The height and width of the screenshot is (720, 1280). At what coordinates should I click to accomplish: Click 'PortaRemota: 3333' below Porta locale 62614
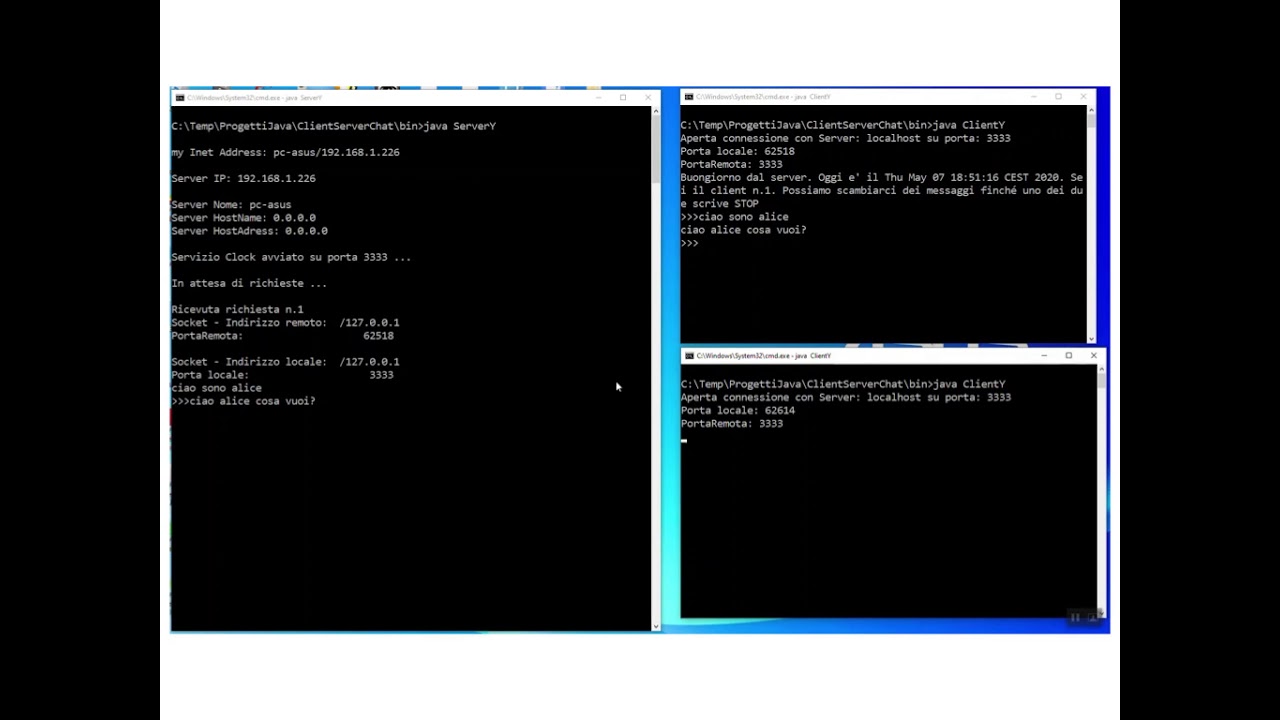click(x=732, y=423)
